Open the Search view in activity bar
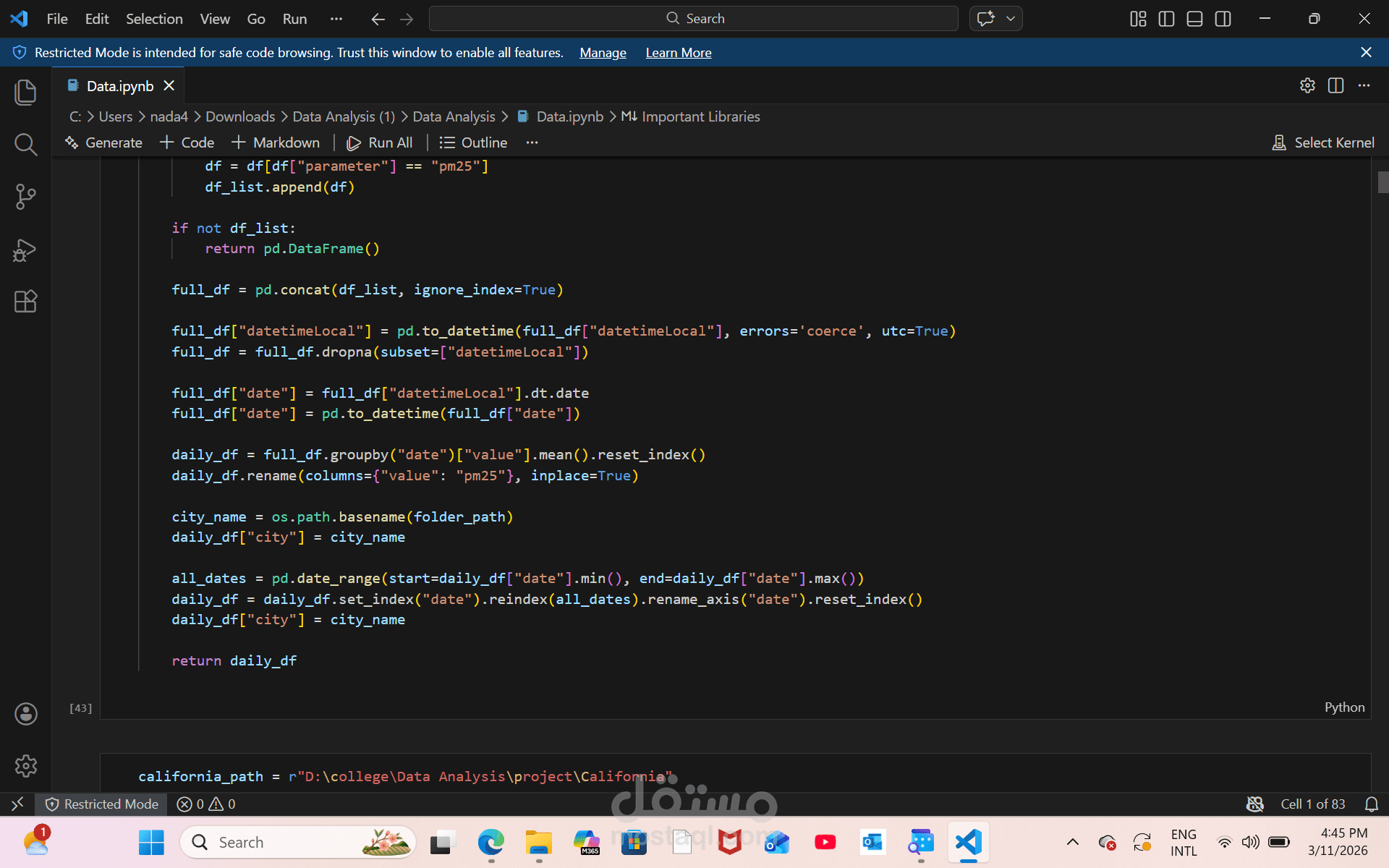This screenshot has width=1389, height=868. [25, 144]
